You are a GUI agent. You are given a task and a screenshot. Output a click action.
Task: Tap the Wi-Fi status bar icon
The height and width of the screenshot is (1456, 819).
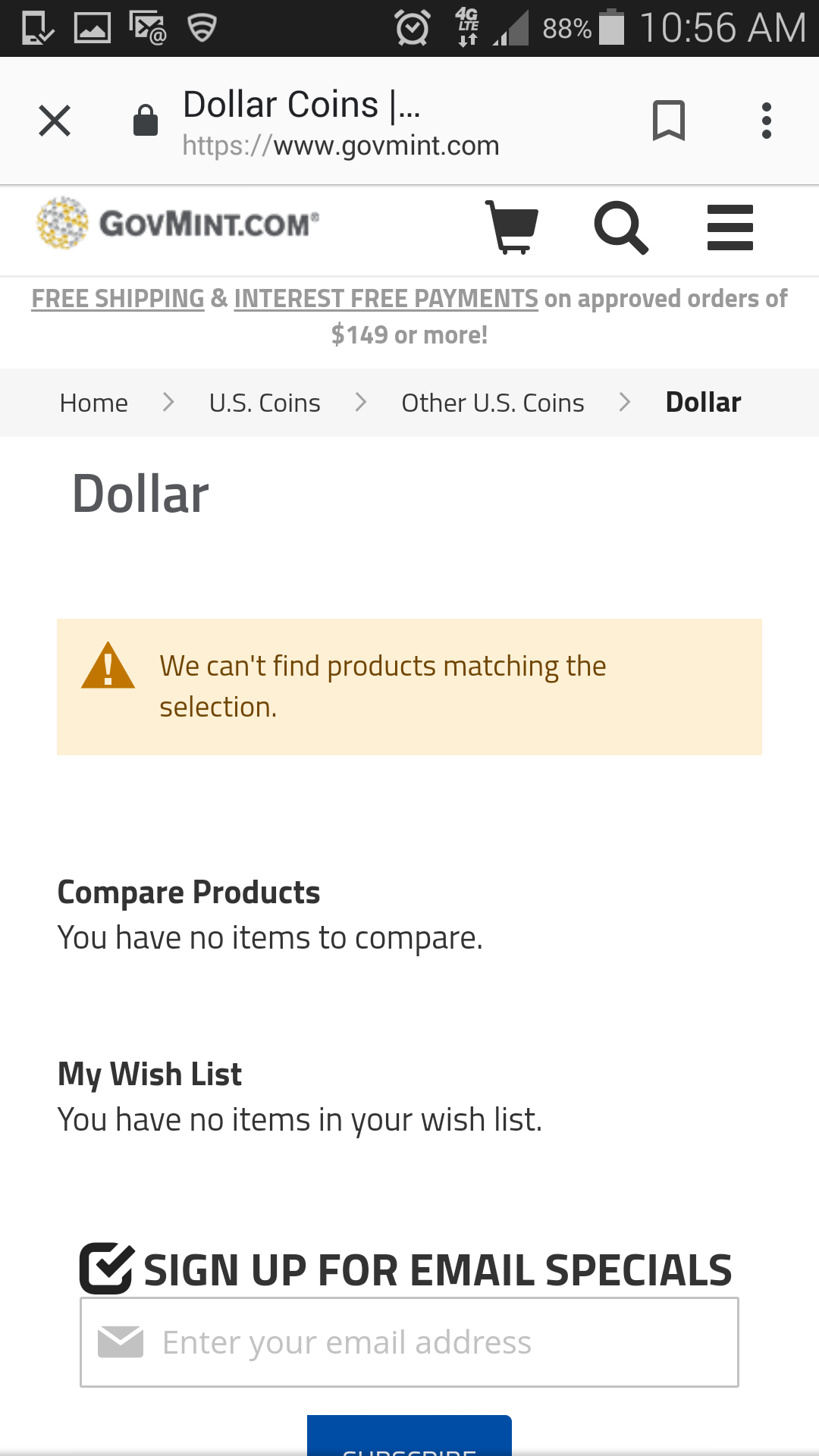(202, 28)
